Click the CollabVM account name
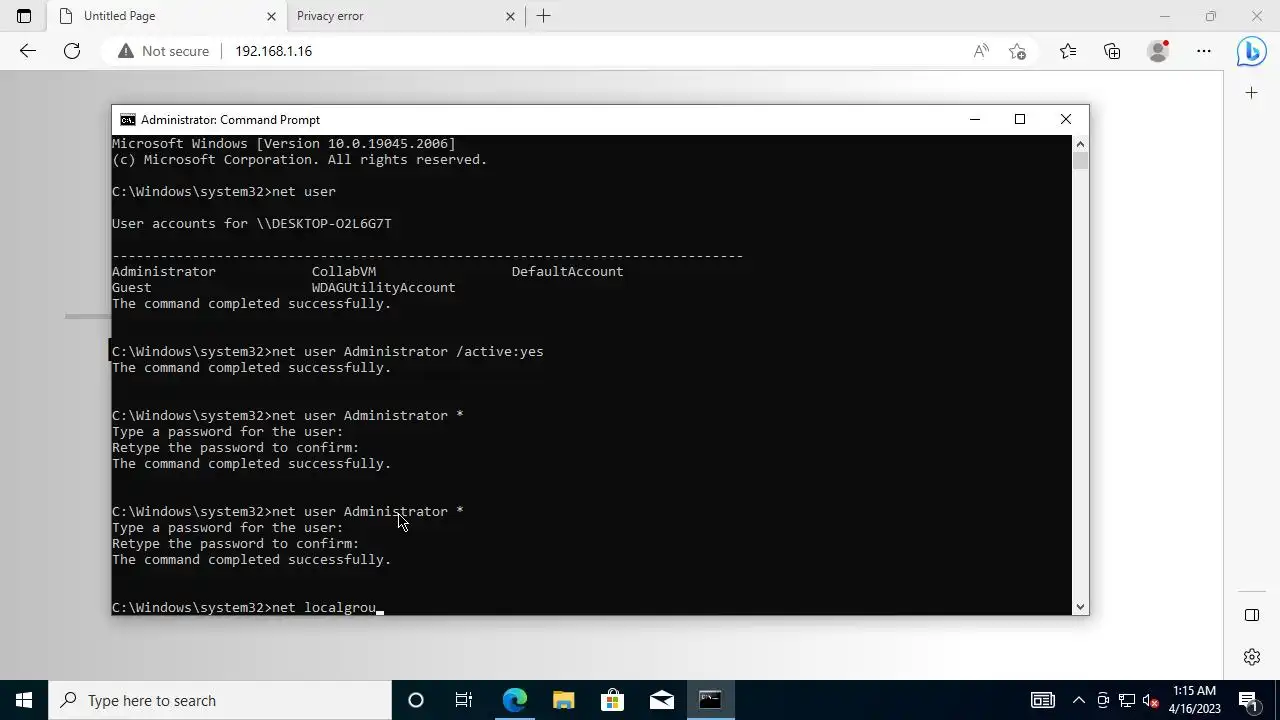The image size is (1280, 720). coord(344,272)
